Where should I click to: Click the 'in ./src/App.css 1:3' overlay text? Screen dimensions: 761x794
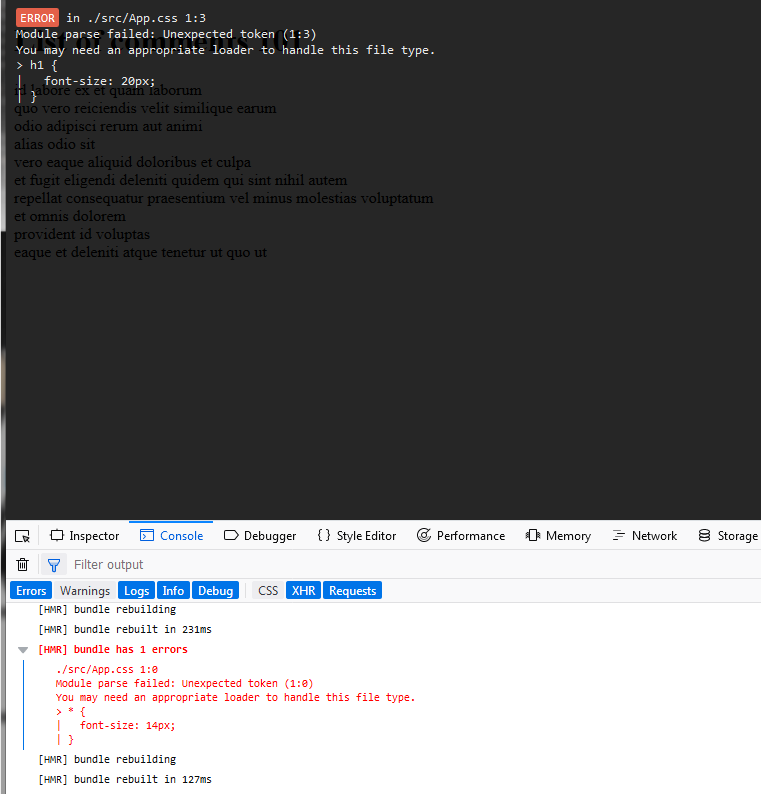(136, 18)
